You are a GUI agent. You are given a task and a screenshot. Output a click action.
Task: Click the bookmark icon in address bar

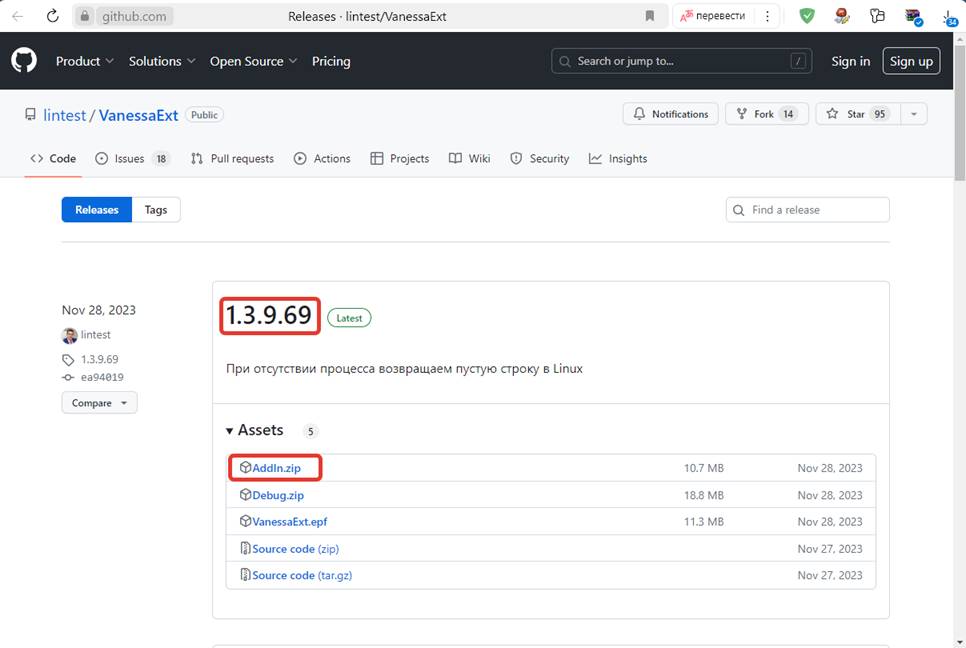pos(650,16)
